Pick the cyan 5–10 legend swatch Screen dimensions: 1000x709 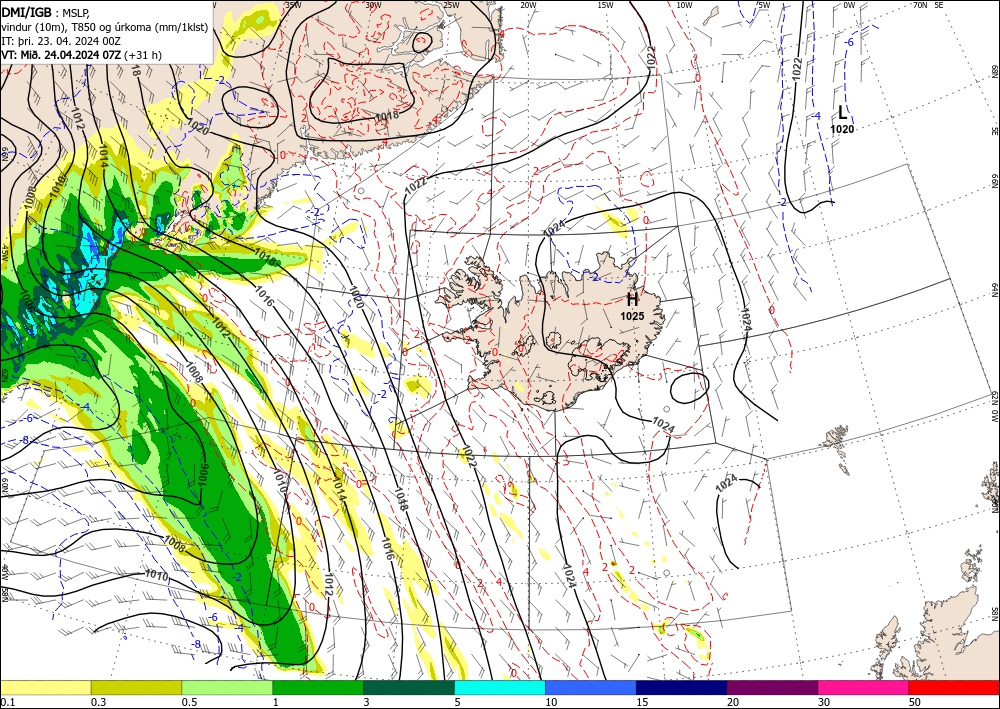[500, 687]
